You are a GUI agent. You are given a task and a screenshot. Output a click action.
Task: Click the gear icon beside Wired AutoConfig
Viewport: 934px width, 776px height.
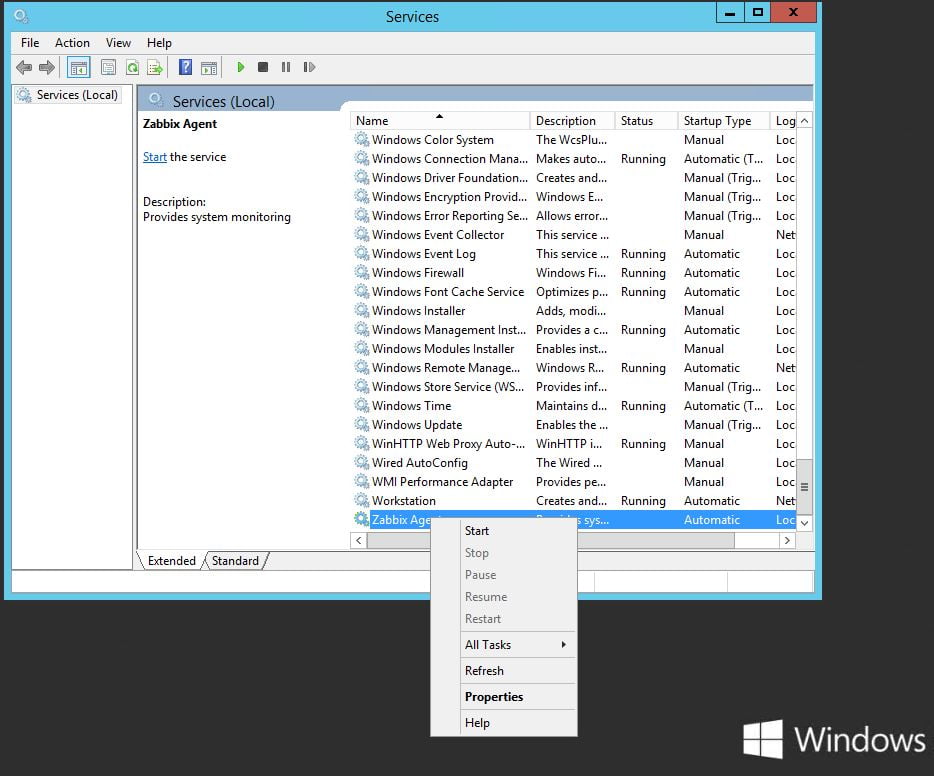point(362,462)
